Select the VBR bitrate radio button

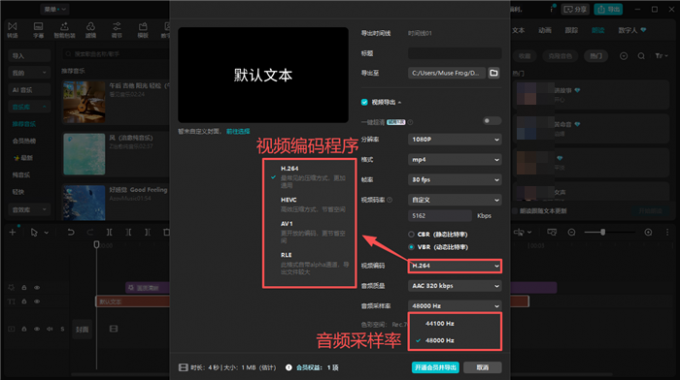tap(411, 247)
